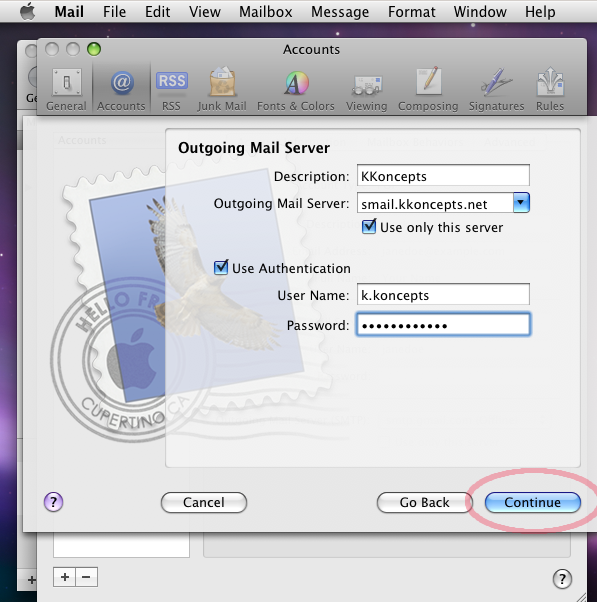Image resolution: width=597 pixels, height=602 pixels.
Task: Select the Accounts preferences icon
Action: pyautogui.click(x=121, y=90)
